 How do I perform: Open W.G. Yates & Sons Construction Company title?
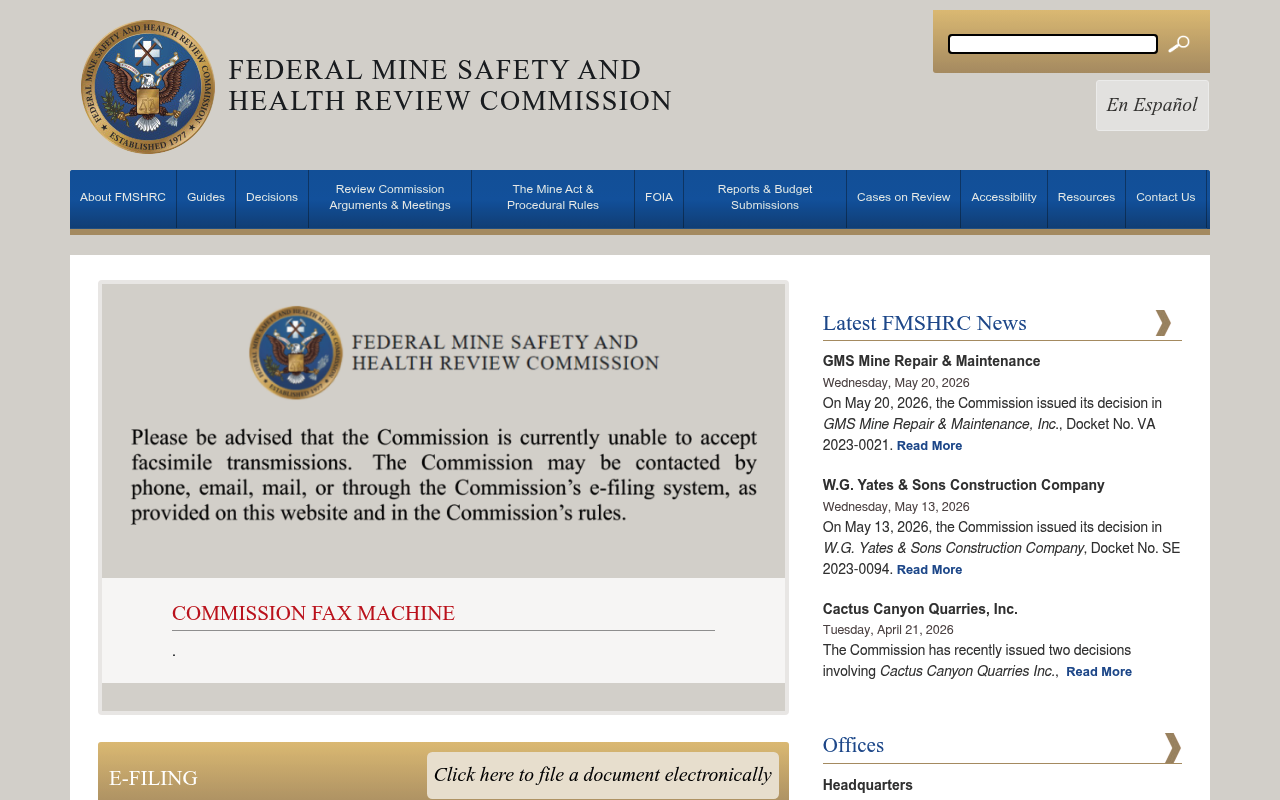tap(964, 485)
